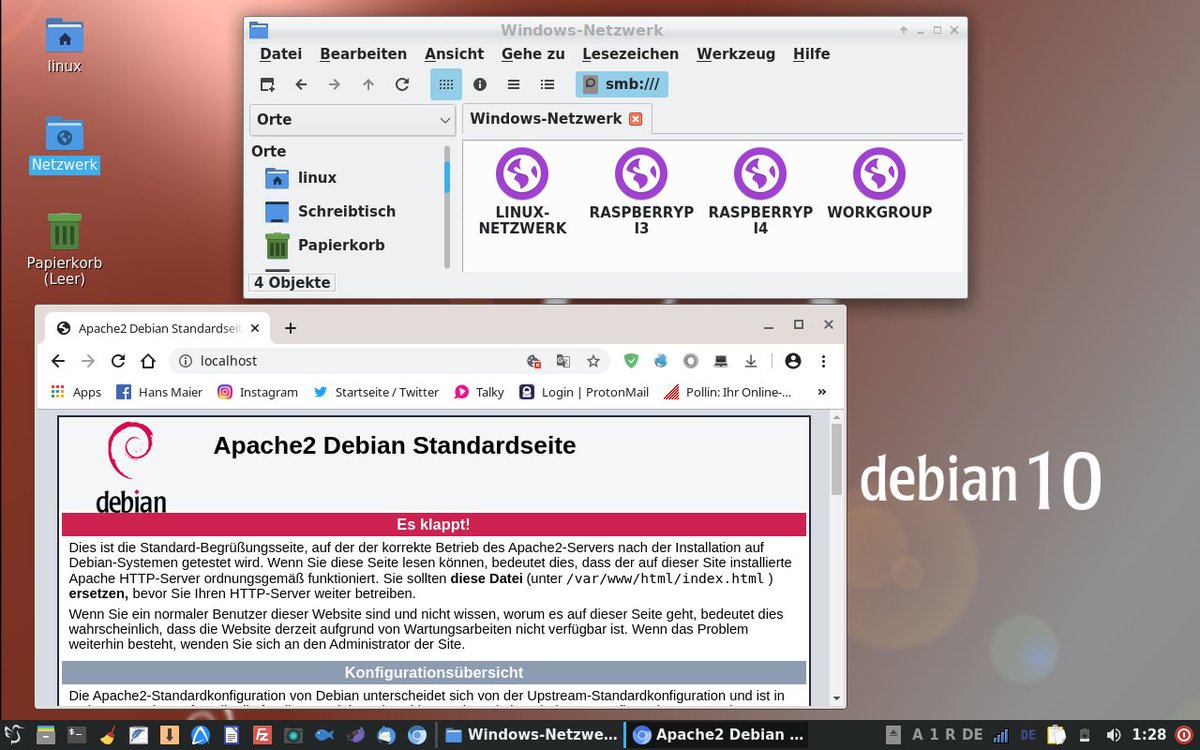Bookmark this page with the star icon
1200x750 pixels.
(593, 361)
